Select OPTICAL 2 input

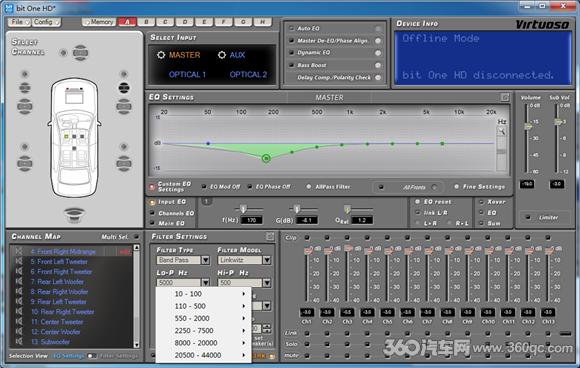coord(248,75)
